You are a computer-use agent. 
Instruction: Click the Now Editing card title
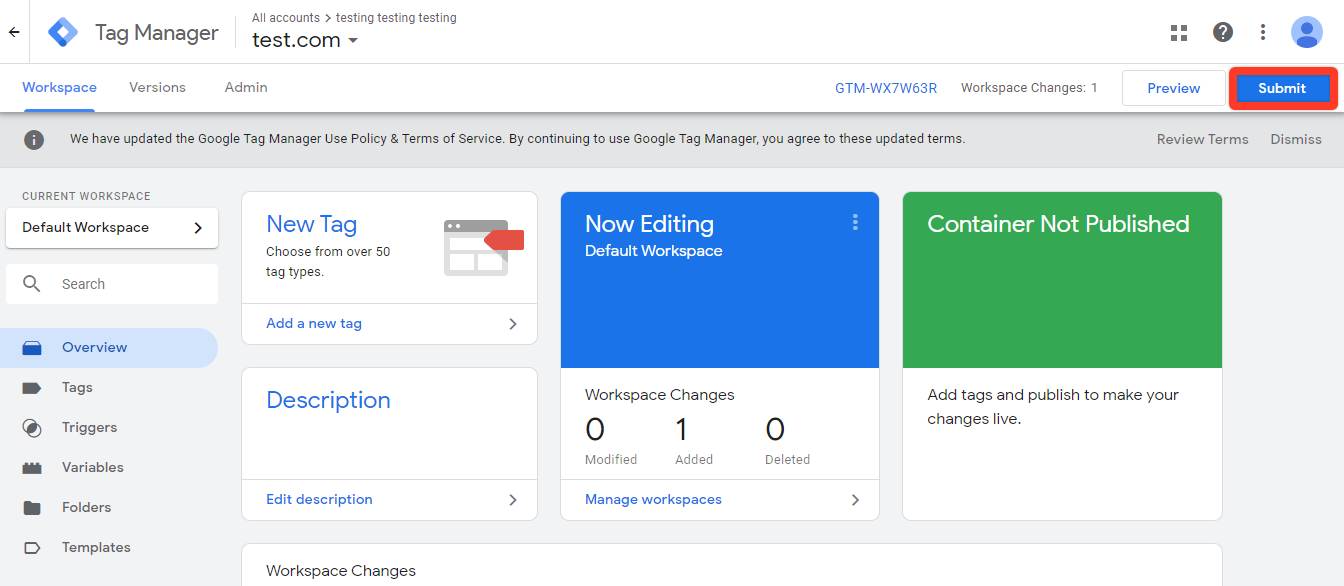coord(649,224)
